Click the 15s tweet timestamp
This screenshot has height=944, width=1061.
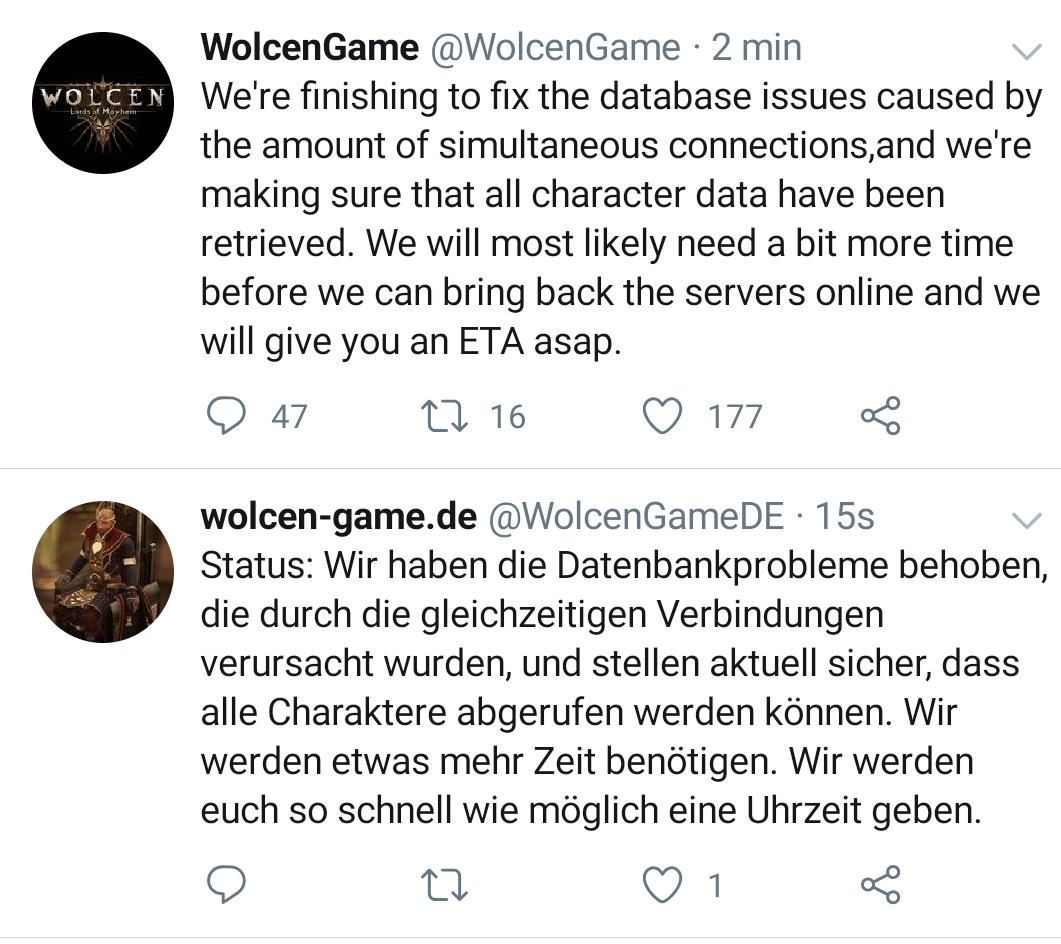845,516
